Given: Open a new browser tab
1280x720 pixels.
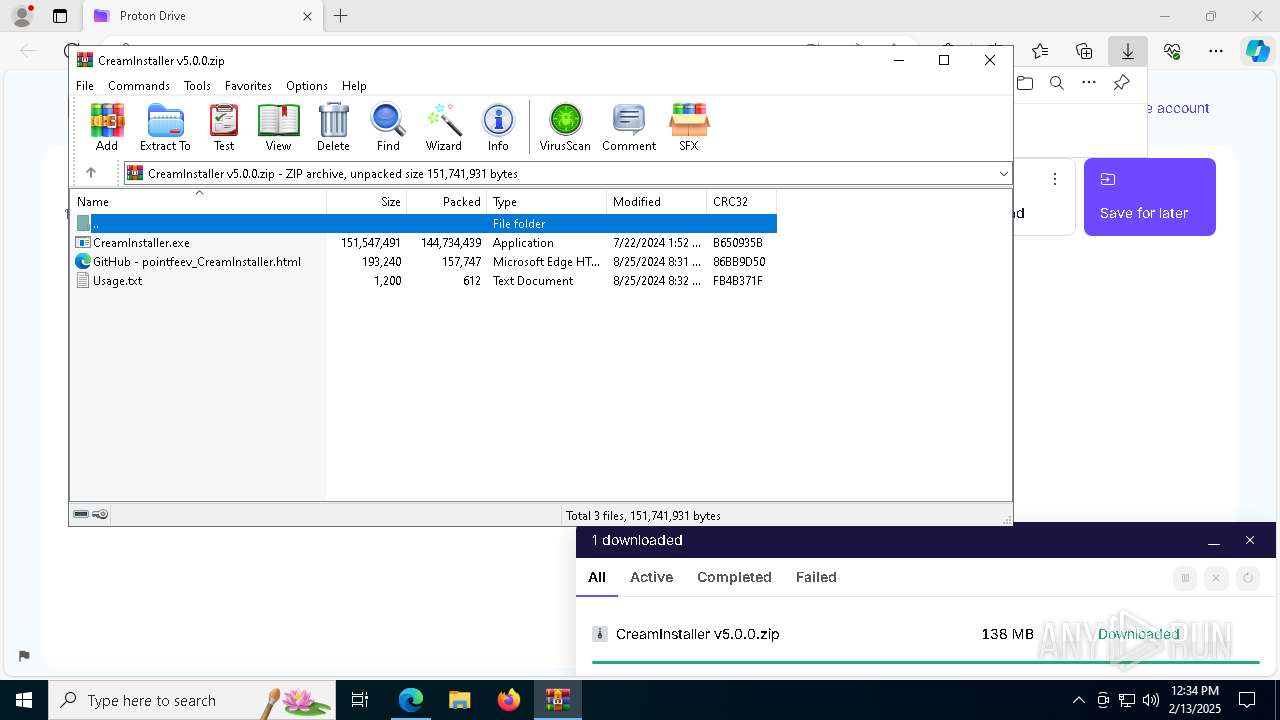Looking at the screenshot, I should (341, 16).
